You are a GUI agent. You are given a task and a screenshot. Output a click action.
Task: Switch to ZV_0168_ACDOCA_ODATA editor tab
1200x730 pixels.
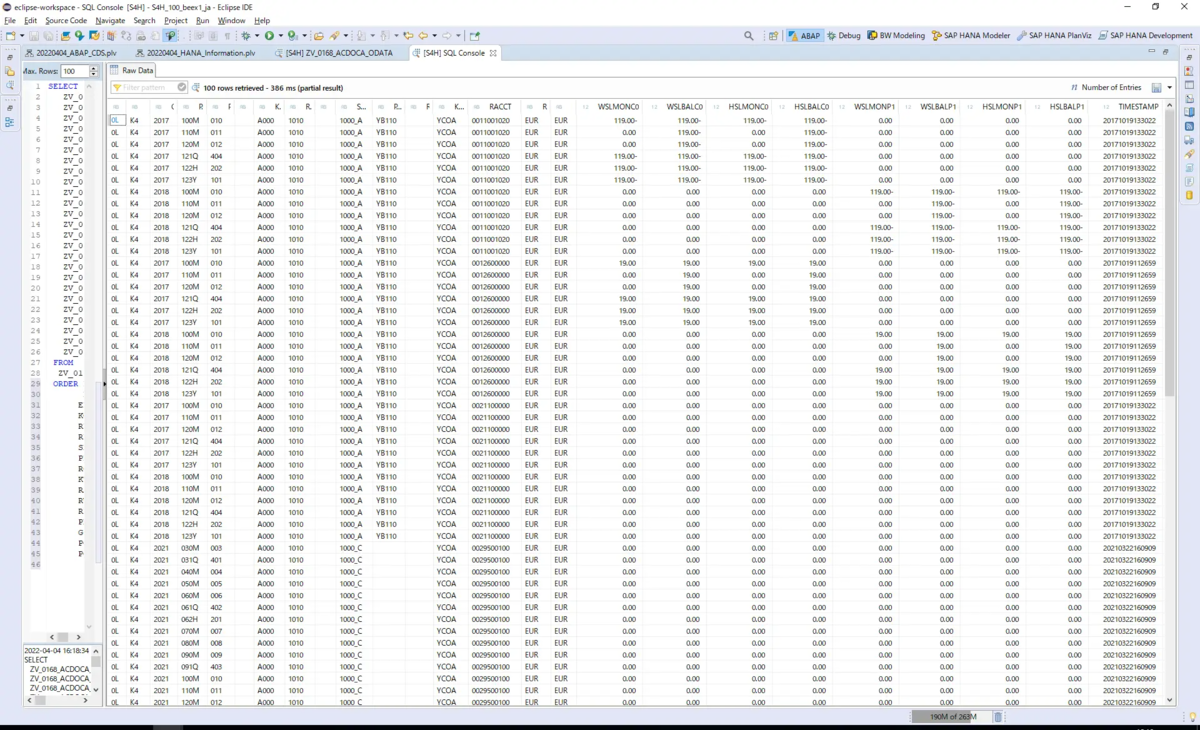(338, 53)
